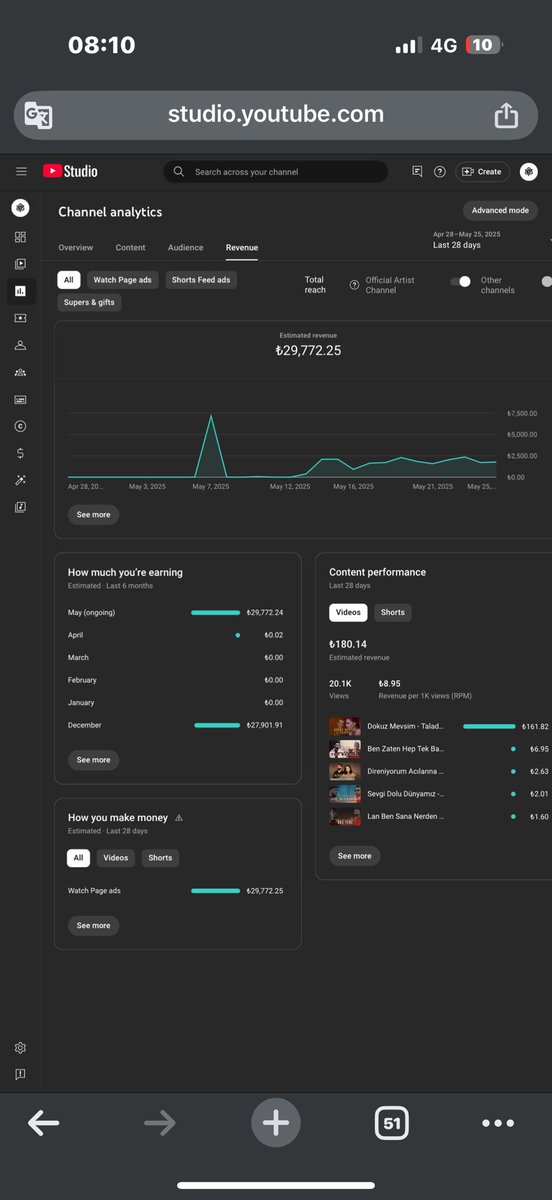
Task: Tap the studio.youtube.com address bar
Action: (276, 115)
